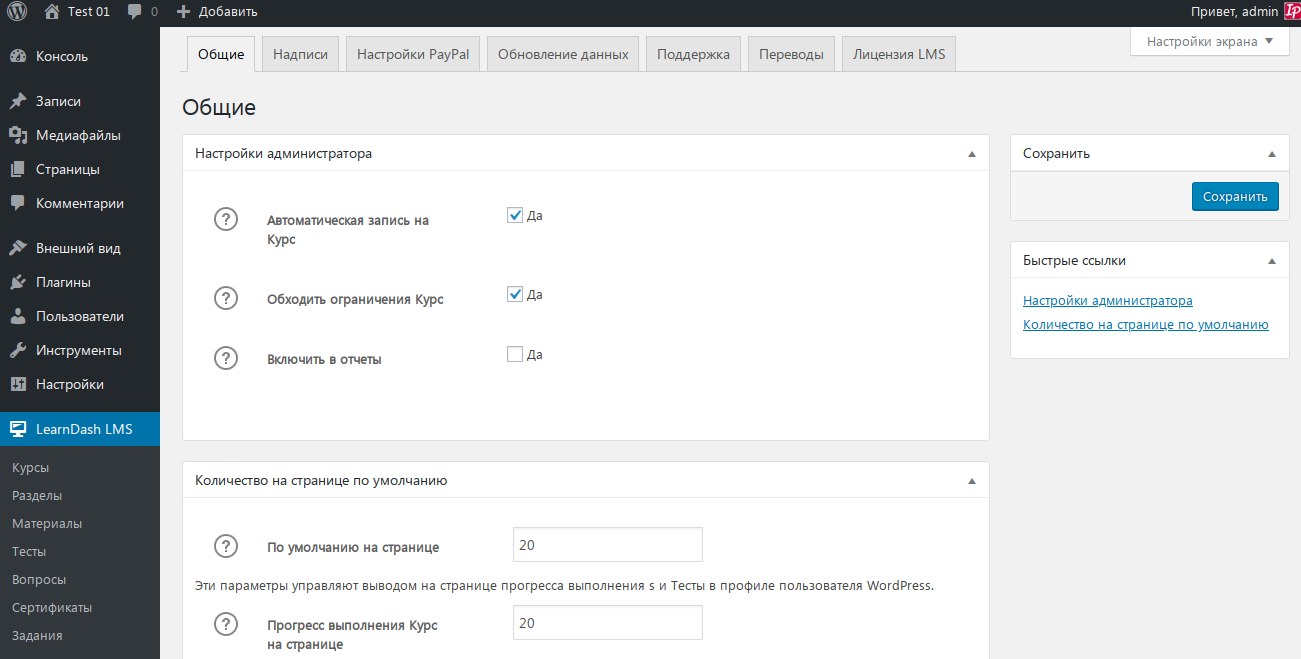Open the Записи menu item
This screenshot has height=659, width=1301.
80,101
